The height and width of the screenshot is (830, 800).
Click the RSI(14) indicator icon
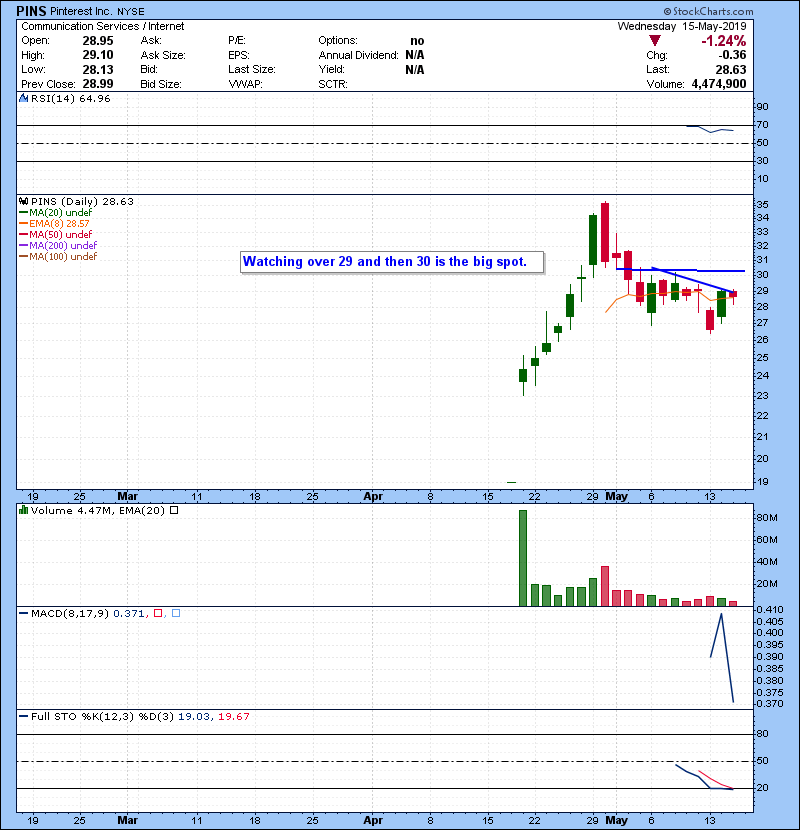pos(23,98)
